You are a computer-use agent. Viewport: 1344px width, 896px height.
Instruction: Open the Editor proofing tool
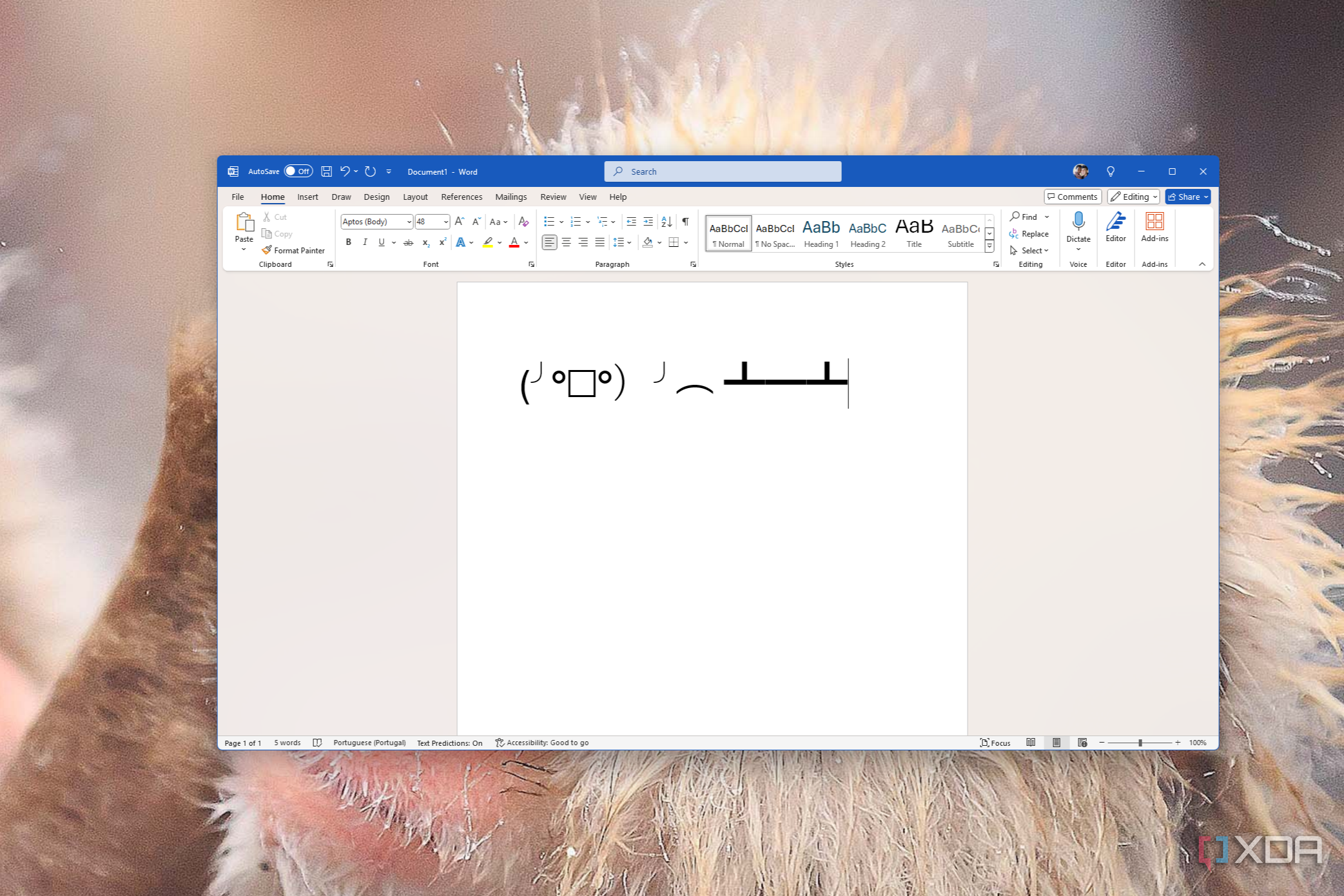[x=1116, y=228]
